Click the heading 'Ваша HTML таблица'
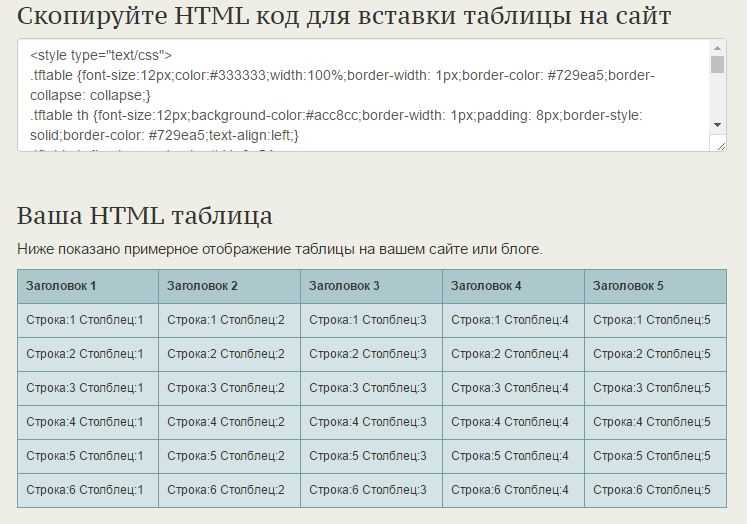 pyautogui.click(x=144, y=216)
